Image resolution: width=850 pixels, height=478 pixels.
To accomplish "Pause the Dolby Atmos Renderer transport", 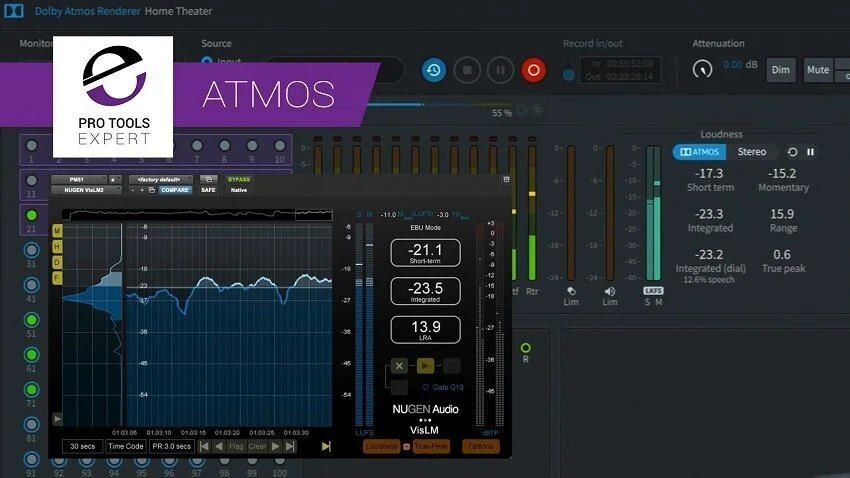I will (x=500, y=70).
